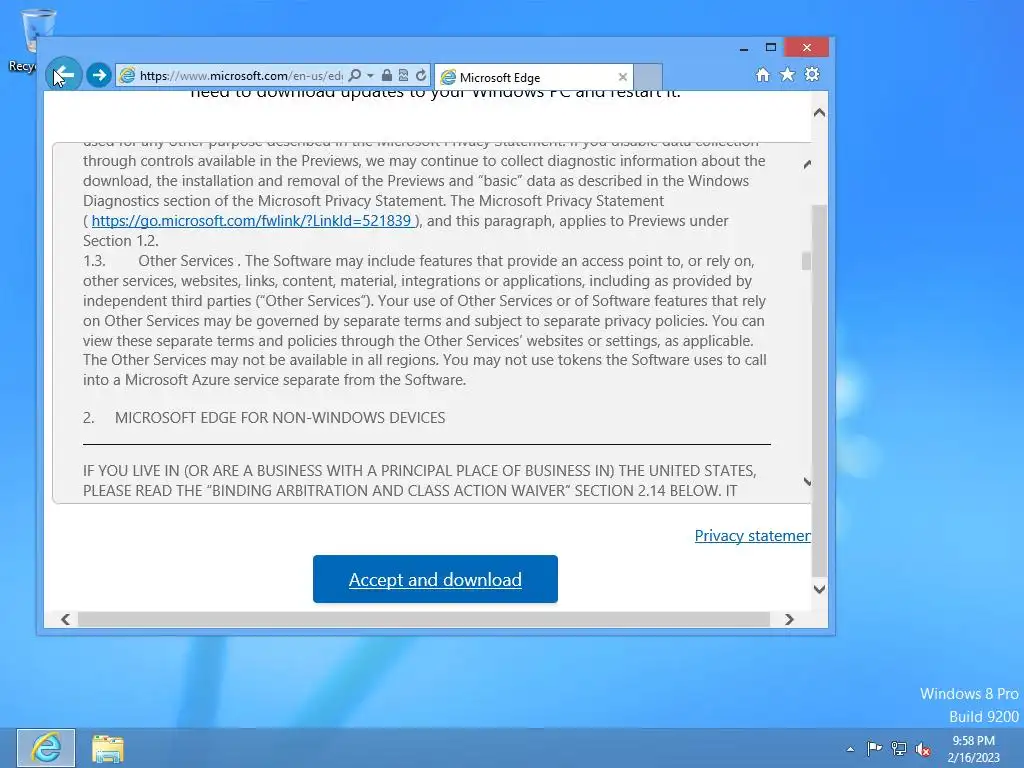The width and height of the screenshot is (1024, 768).
Task: Close the Internet Explorer window
Action: point(807,47)
